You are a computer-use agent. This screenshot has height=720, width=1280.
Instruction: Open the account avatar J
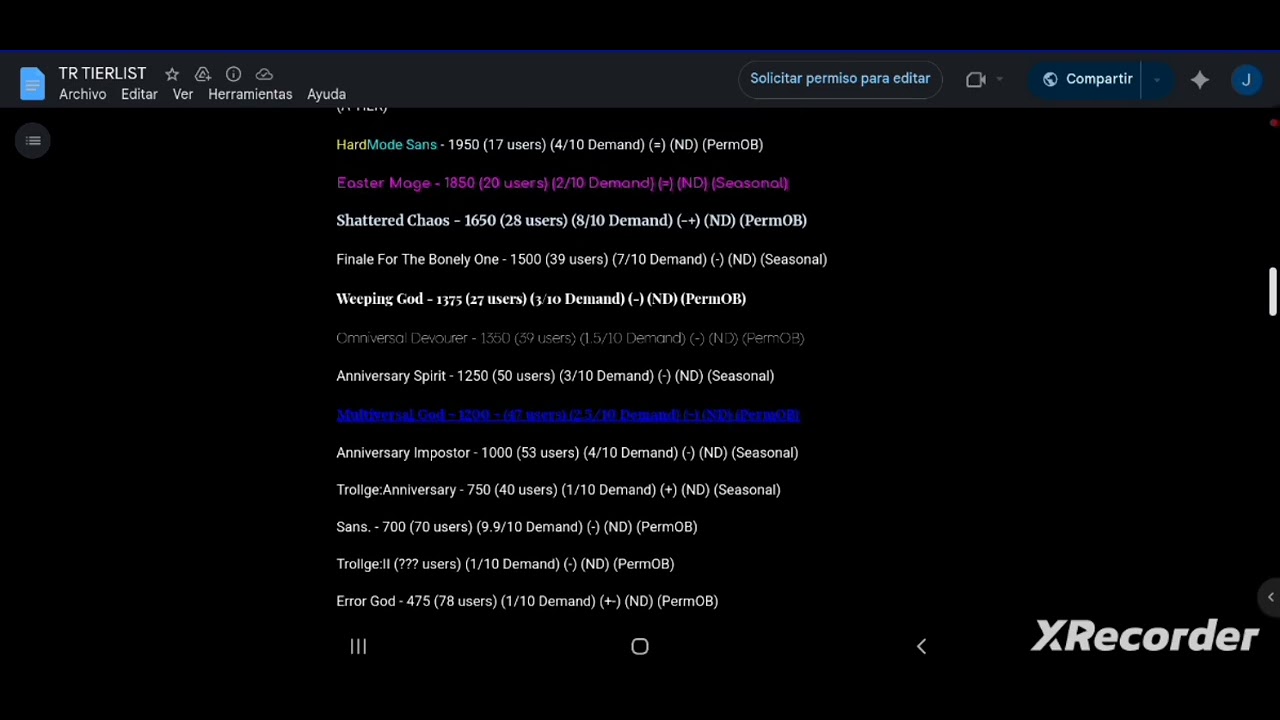click(1246, 80)
